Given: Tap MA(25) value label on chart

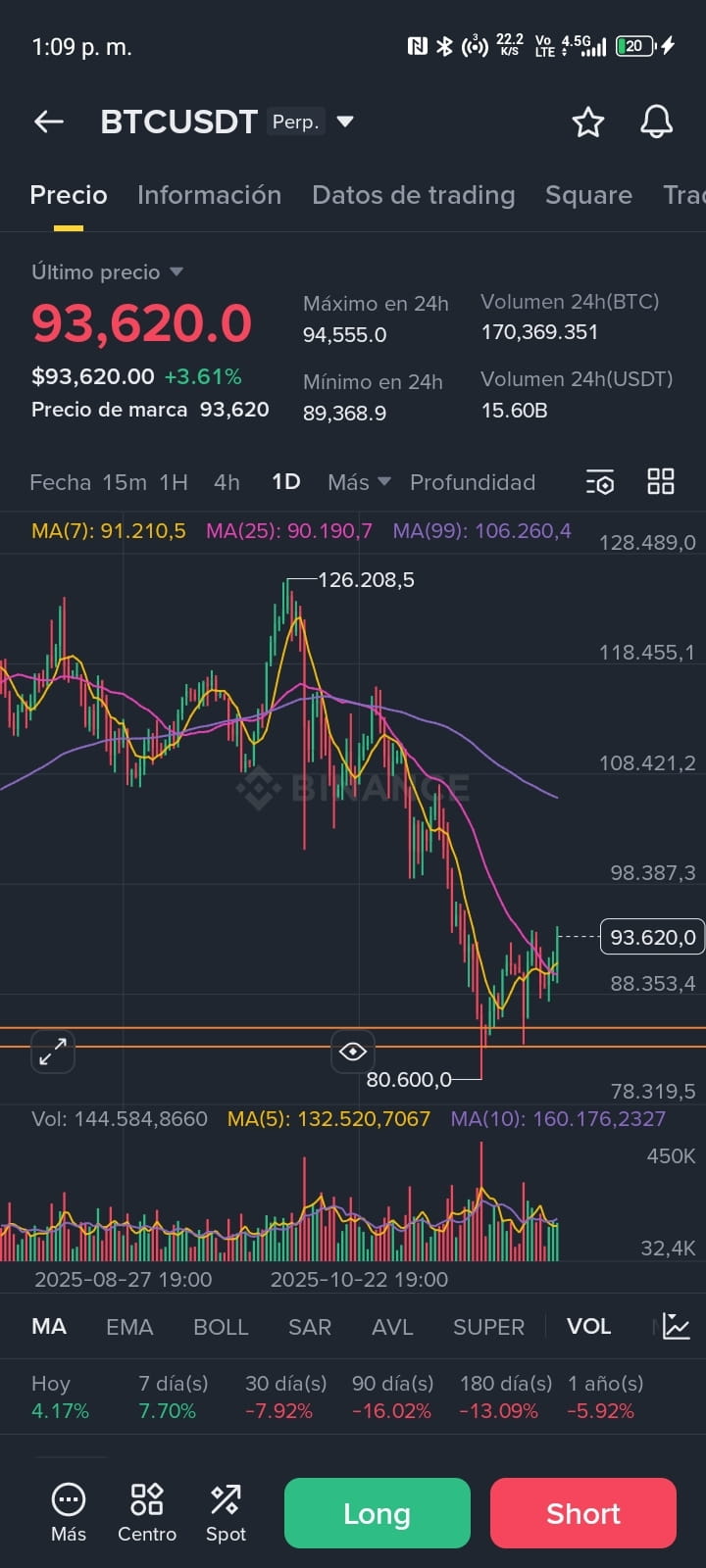Looking at the screenshot, I should (x=289, y=531).
